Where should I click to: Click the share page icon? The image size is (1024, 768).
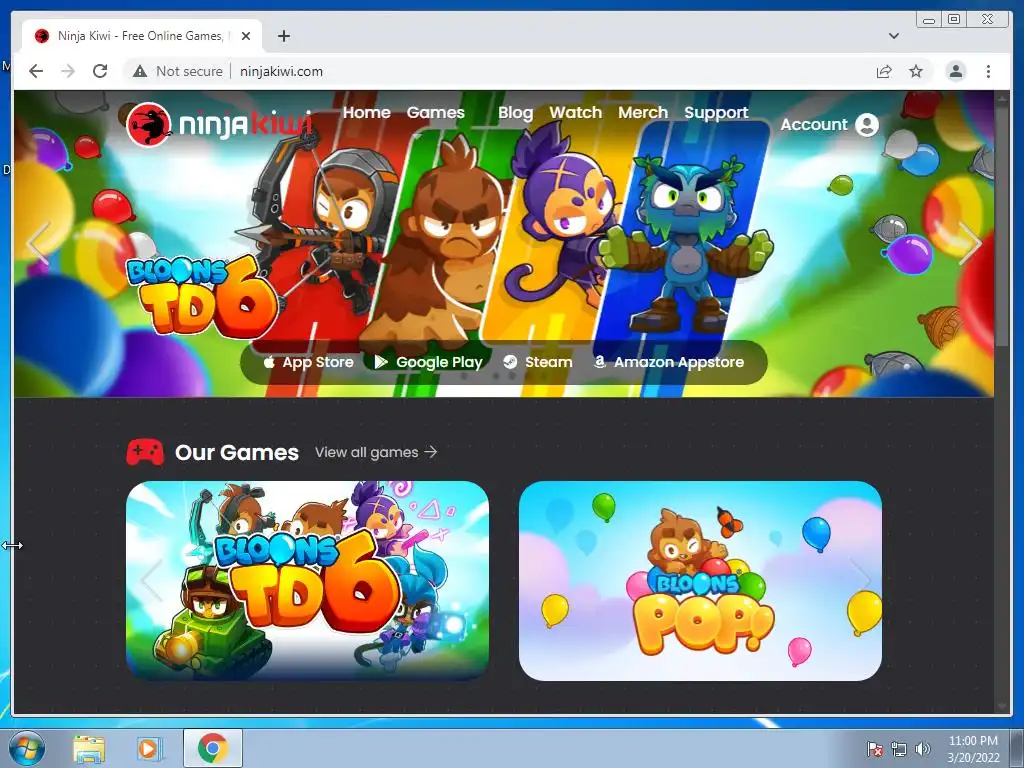tap(884, 71)
